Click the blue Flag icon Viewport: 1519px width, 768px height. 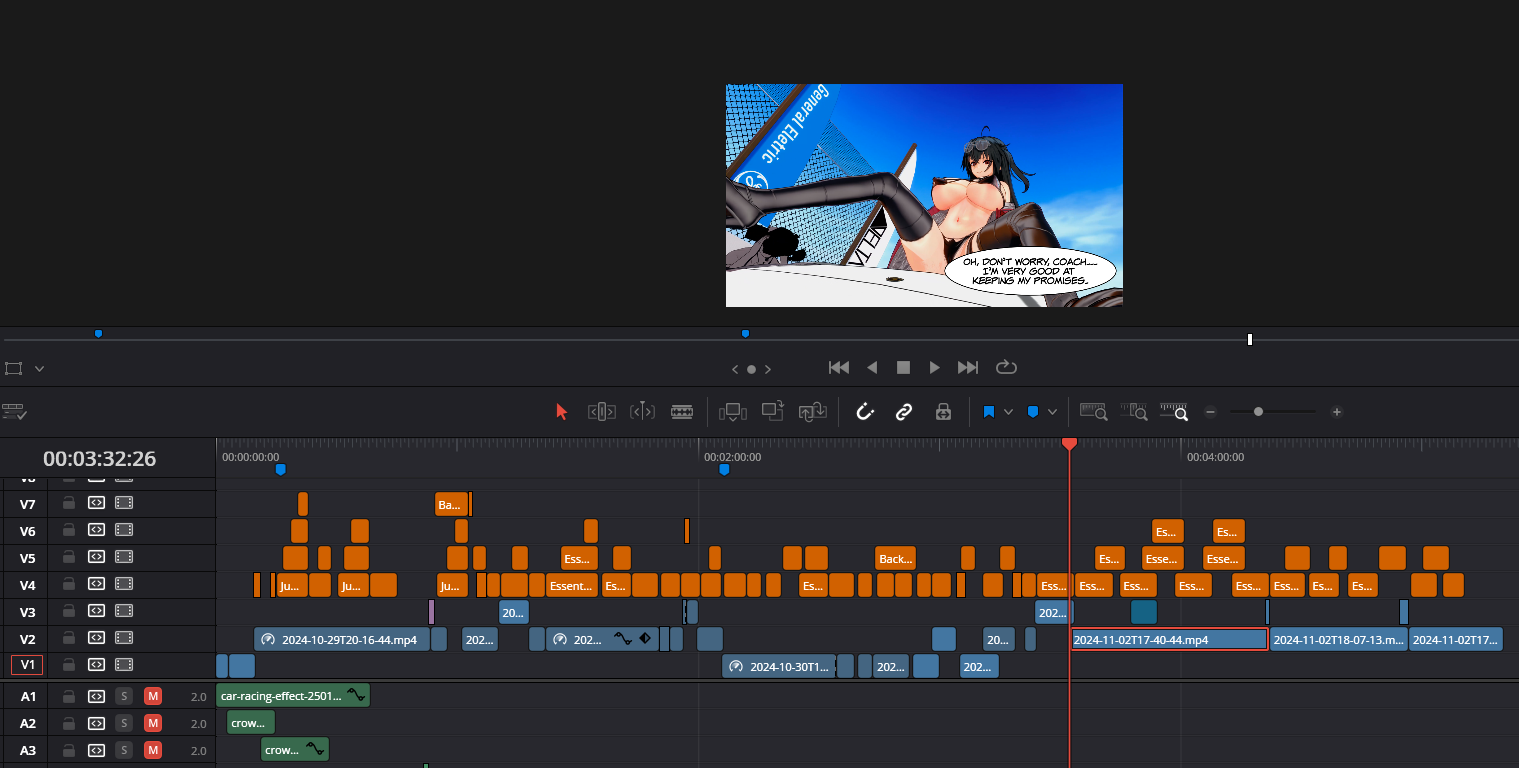pyautogui.click(x=989, y=412)
